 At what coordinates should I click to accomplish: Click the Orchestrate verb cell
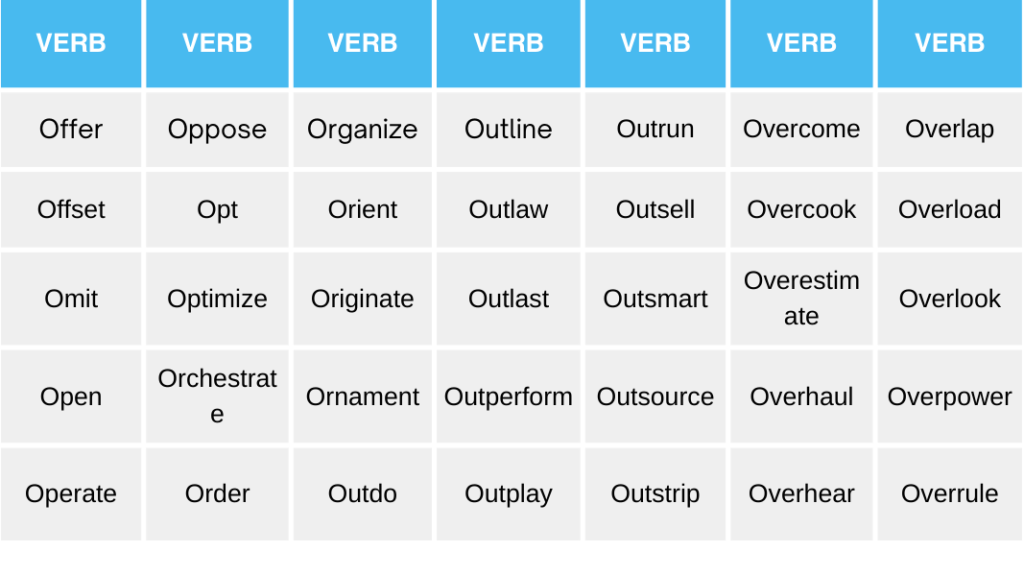[x=217, y=396]
